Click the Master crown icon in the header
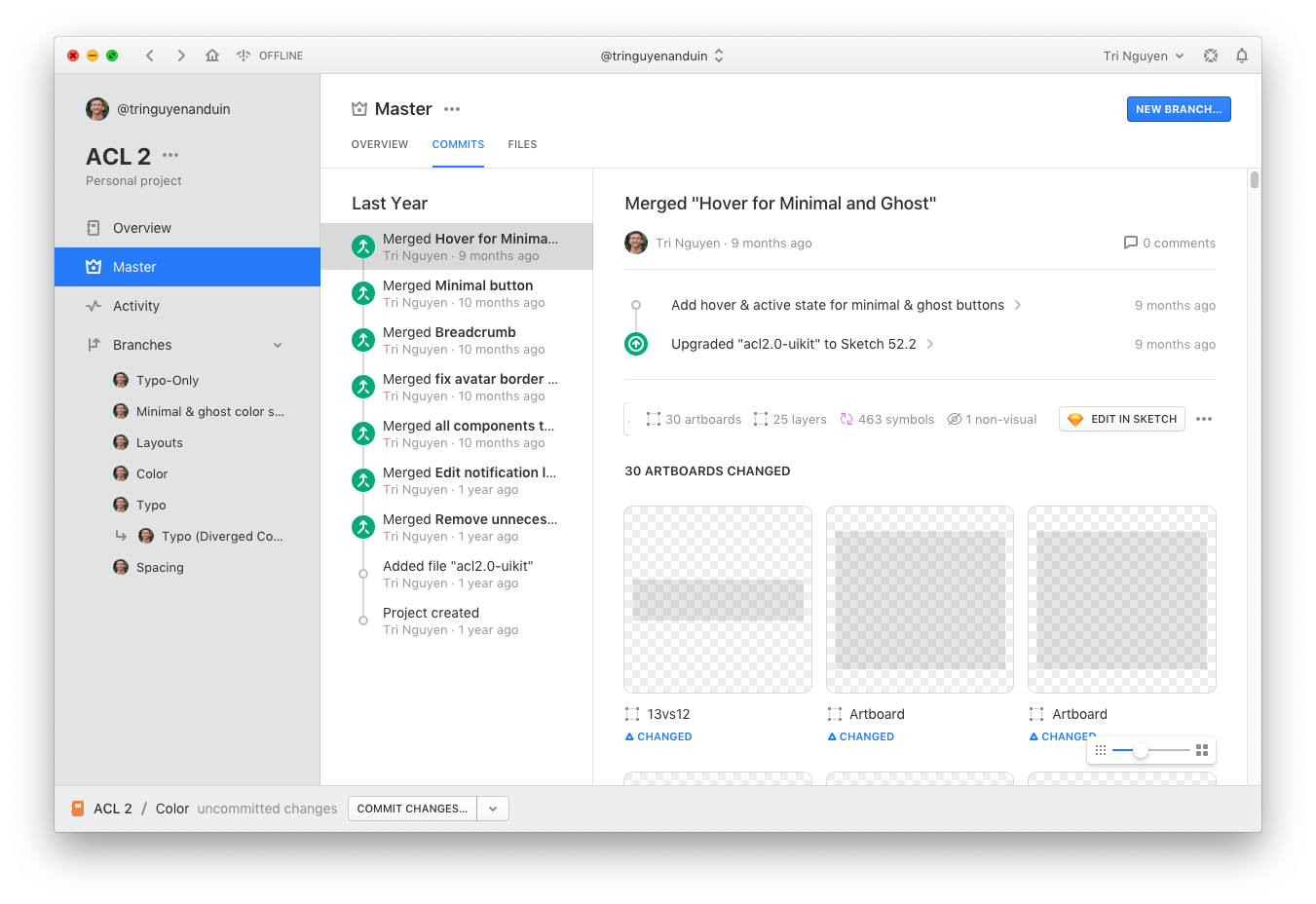The width and height of the screenshot is (1316, 904). (x=359, y=109)
